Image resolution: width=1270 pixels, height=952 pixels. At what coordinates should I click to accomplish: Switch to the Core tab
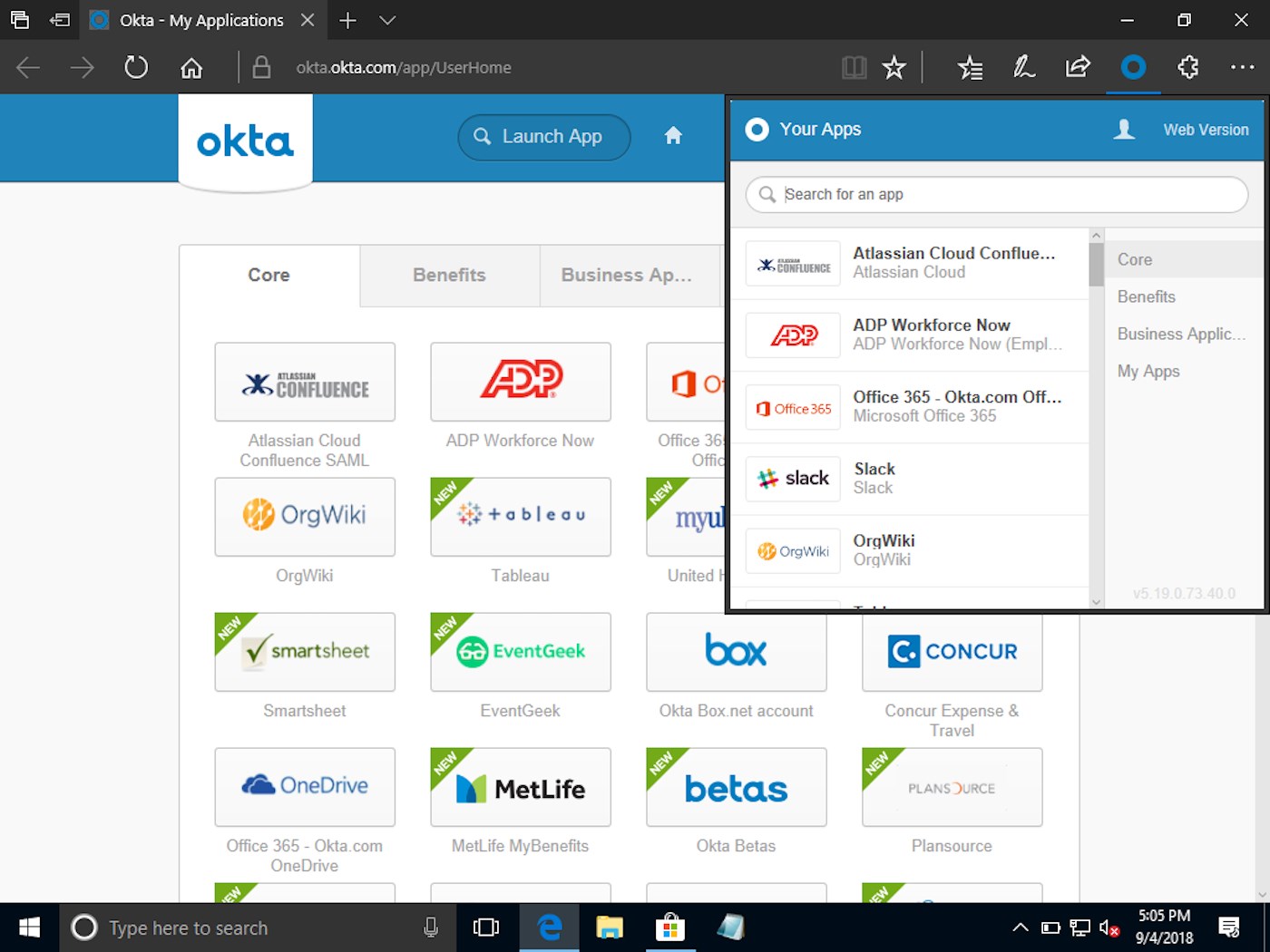tap(269, 276)
